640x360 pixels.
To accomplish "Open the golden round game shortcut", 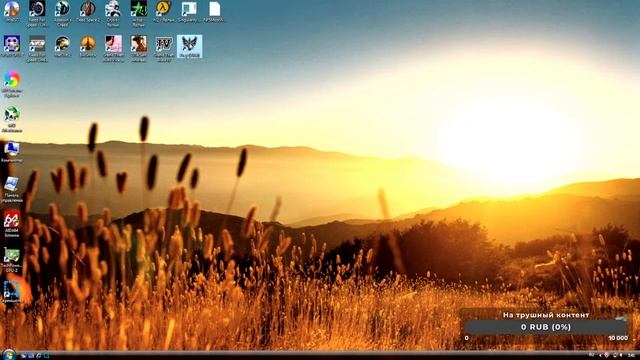I will click(x=88, y=47).
